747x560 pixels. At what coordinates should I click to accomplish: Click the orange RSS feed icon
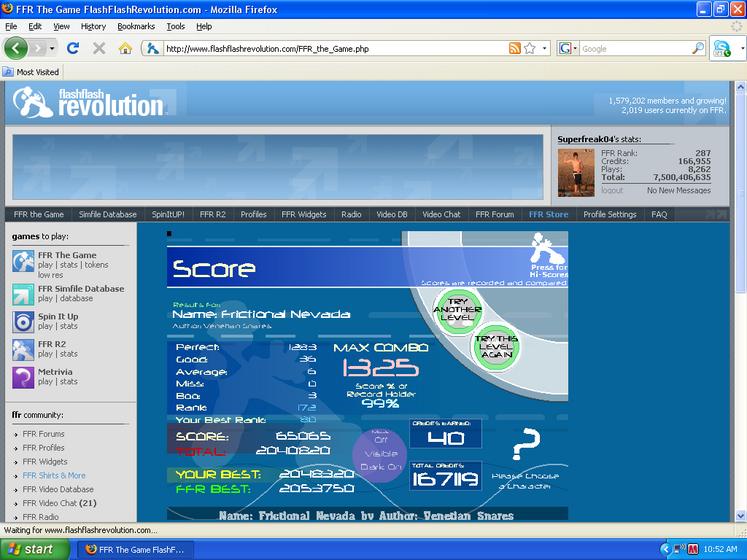point(515,48)
